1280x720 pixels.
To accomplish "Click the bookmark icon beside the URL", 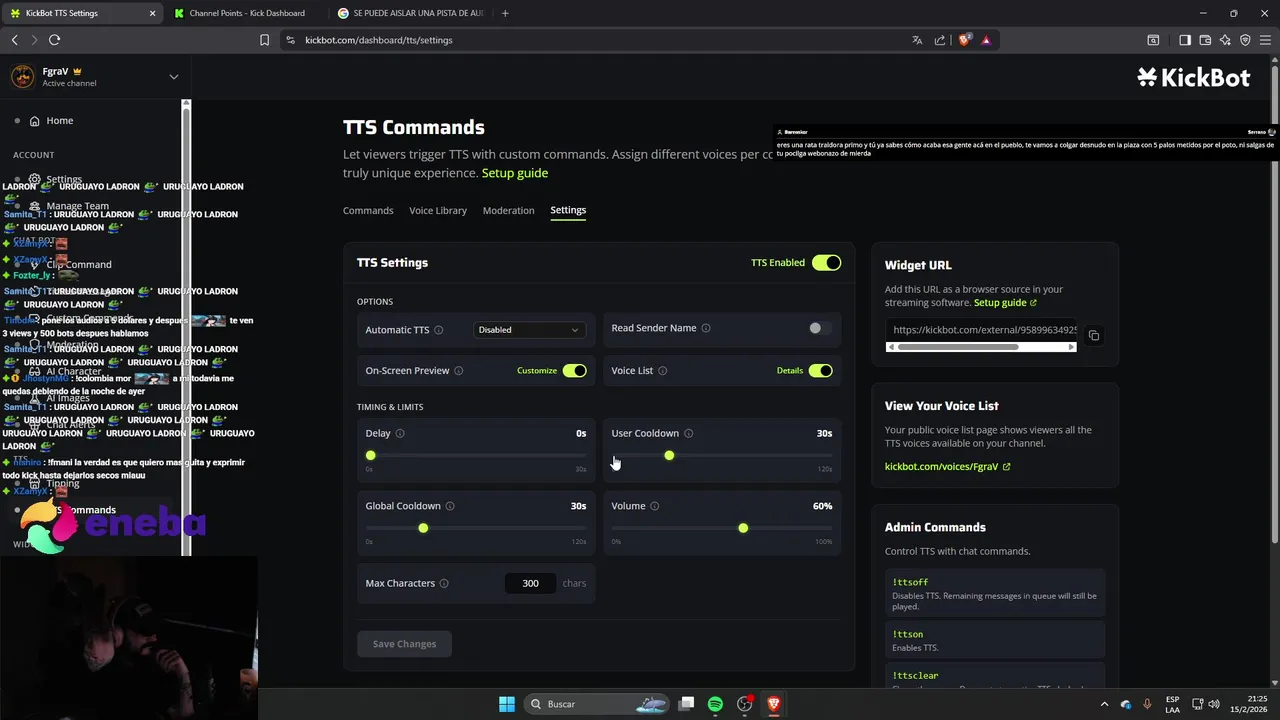I will pos(264,40).
